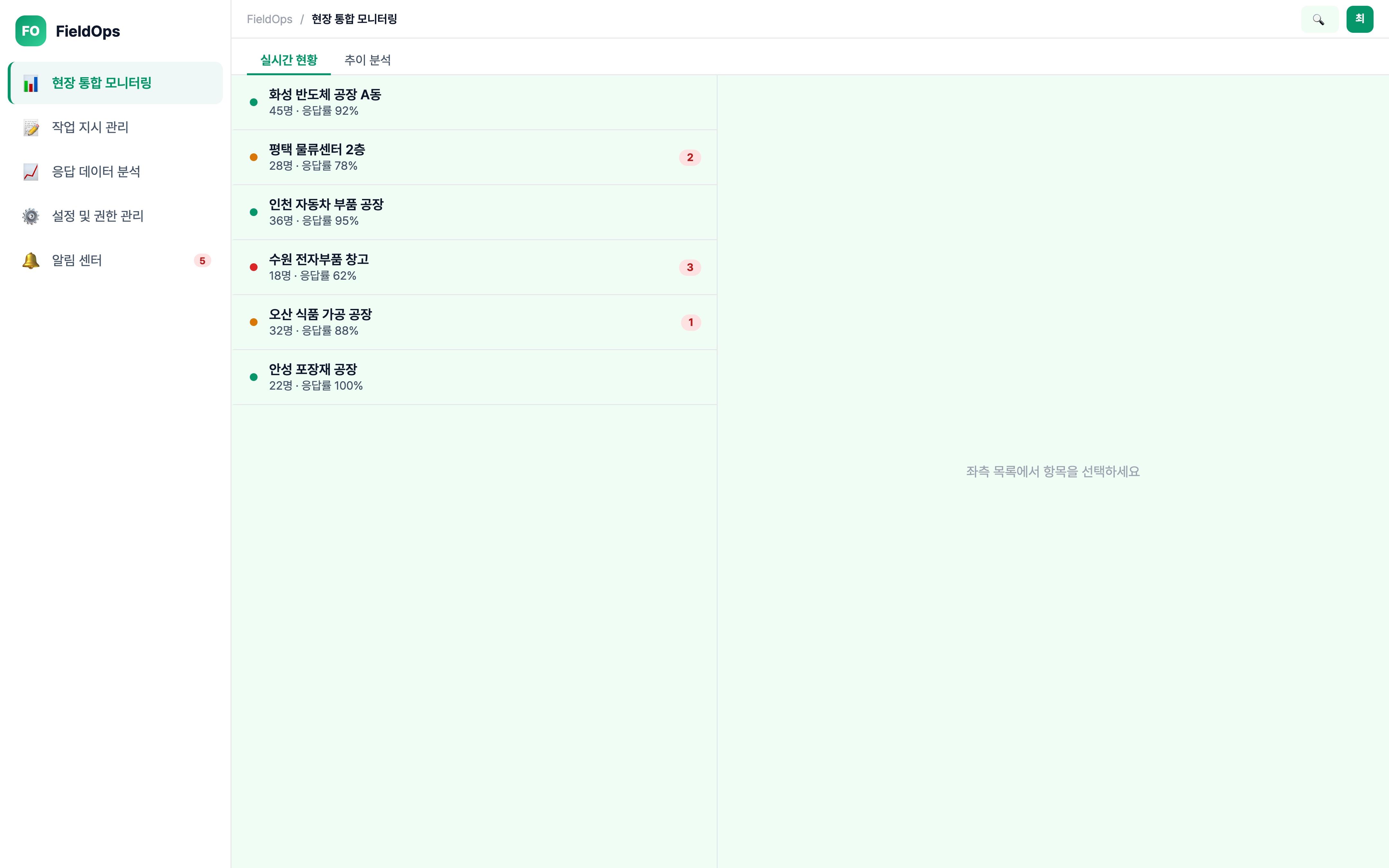Click the line chart icon for 응답 데이터 분석
Screen dimensions: 1389x868
click(x=31, y=172)
